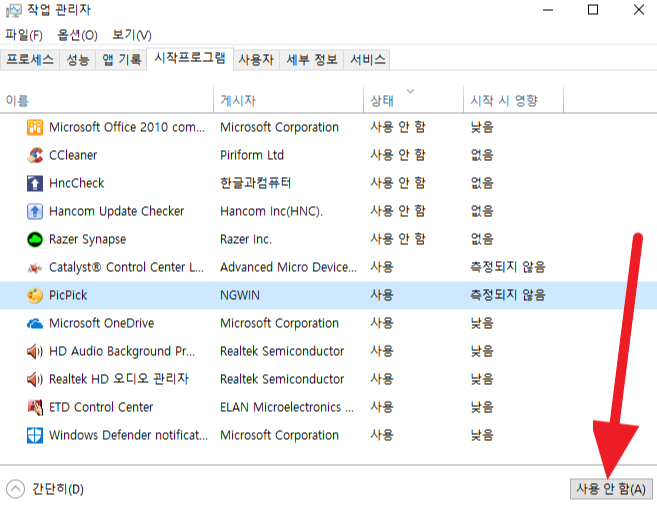
Task: Sort by the 시작 시 영향 column header
Action: pyautogui.click(x=513, y=100)
